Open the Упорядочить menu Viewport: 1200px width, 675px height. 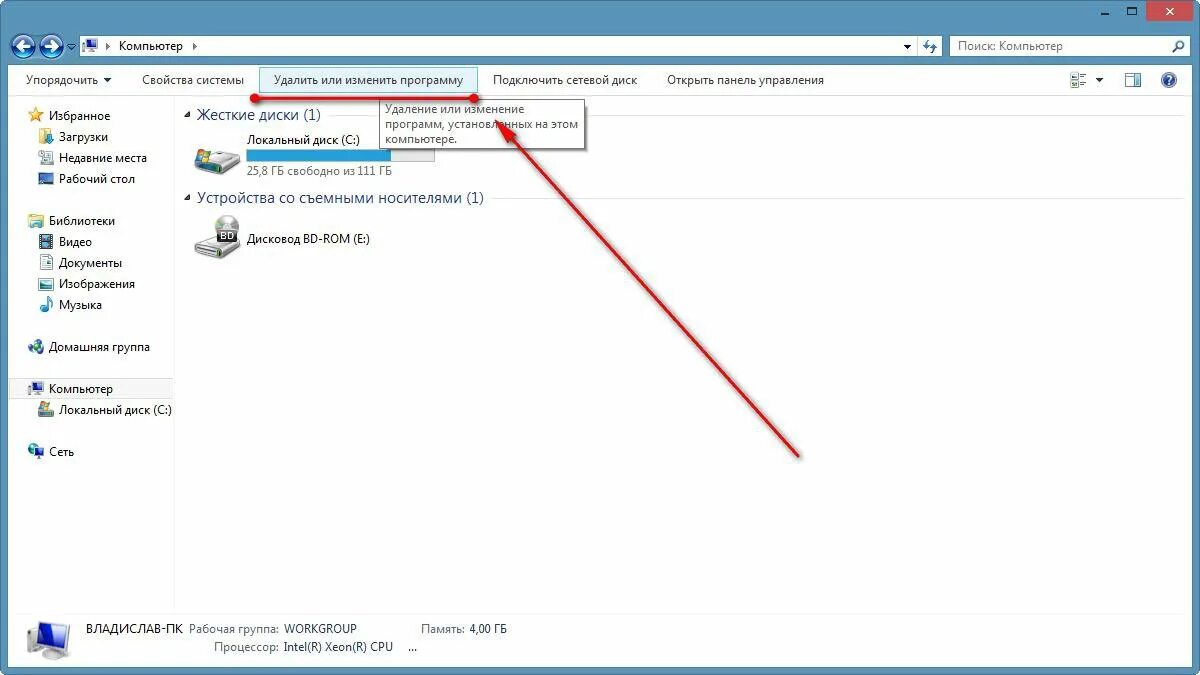tap(69, 80)
